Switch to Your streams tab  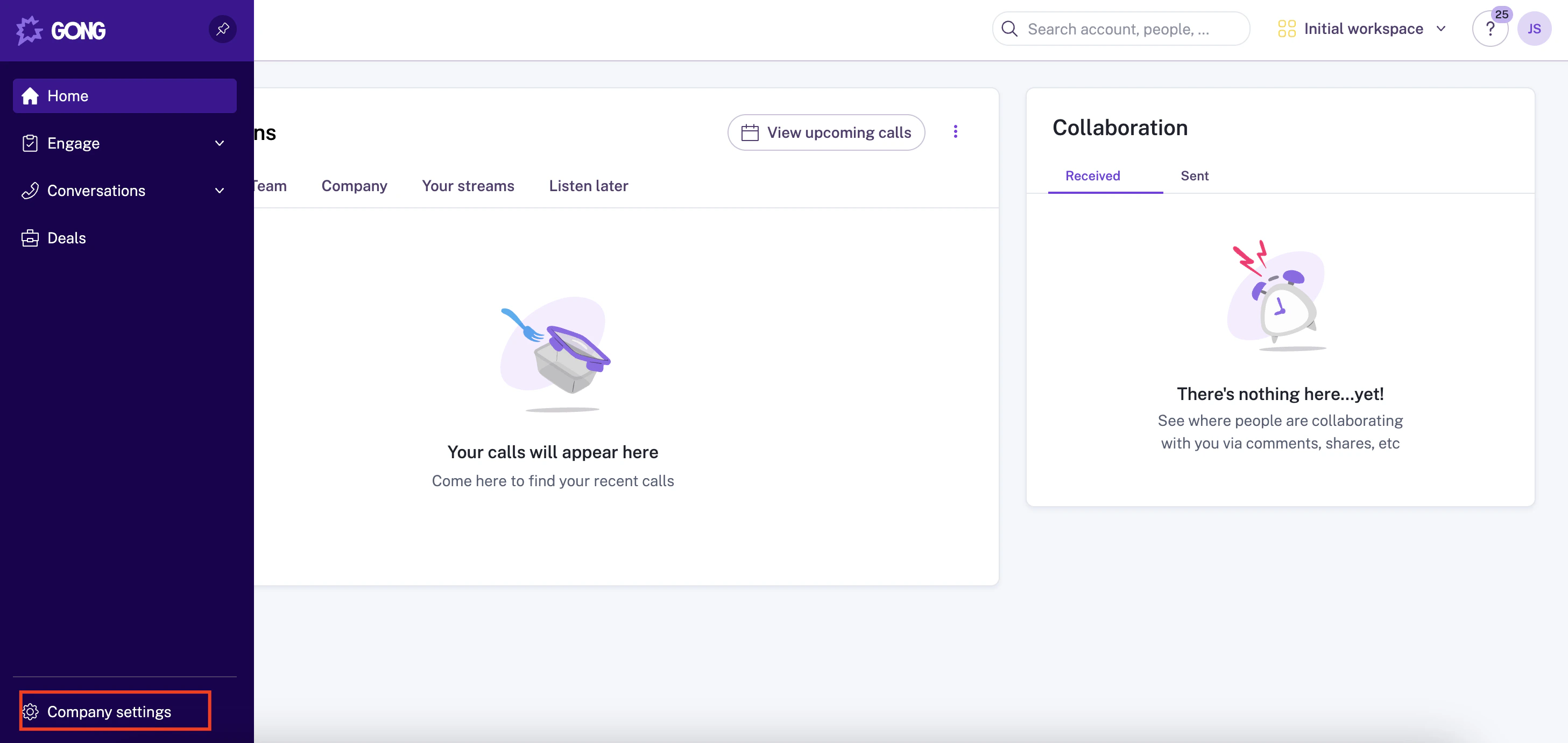[x=468, y=186]
